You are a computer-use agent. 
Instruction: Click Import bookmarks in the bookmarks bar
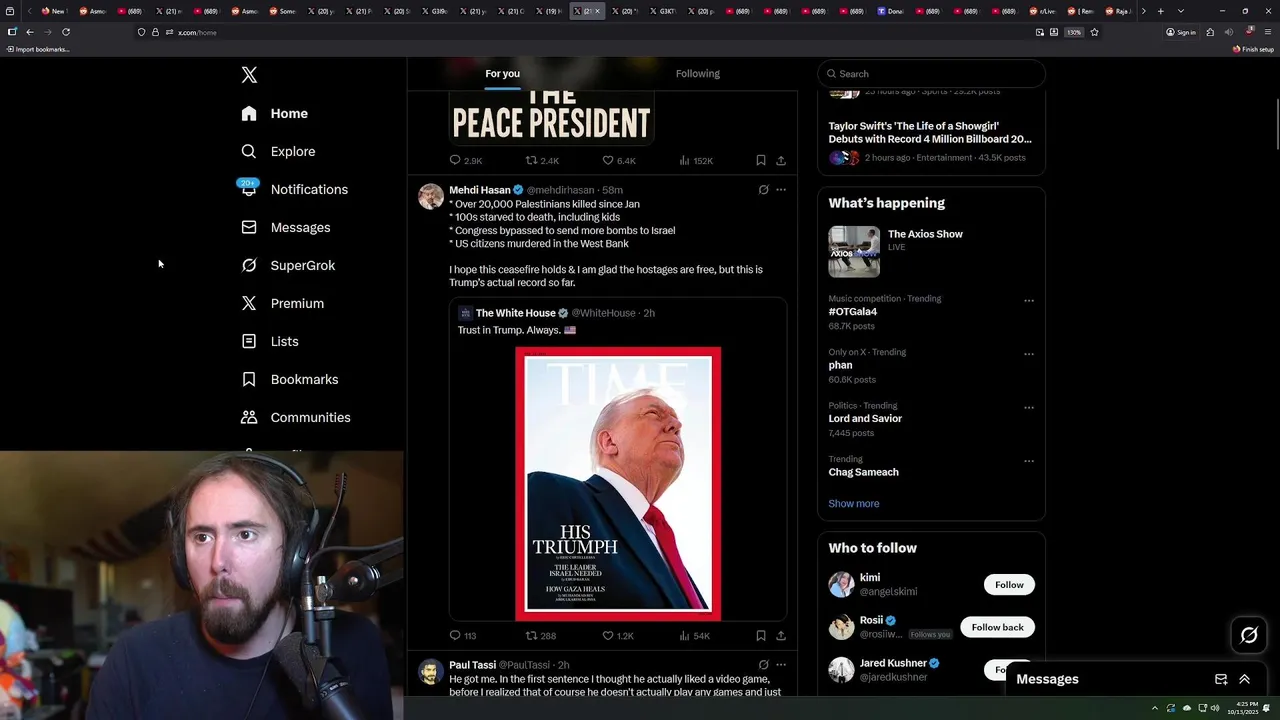point(38,49)
